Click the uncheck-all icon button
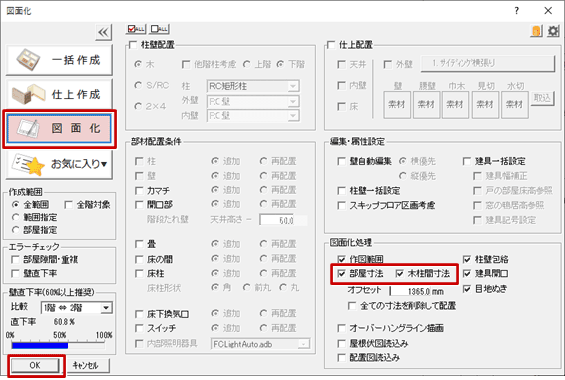The width and height of the screenshot is (565, 380). 159,29
